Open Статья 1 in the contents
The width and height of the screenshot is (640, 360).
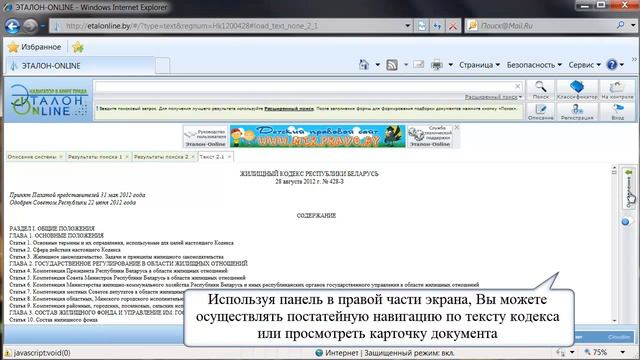(x=122, y=243)
